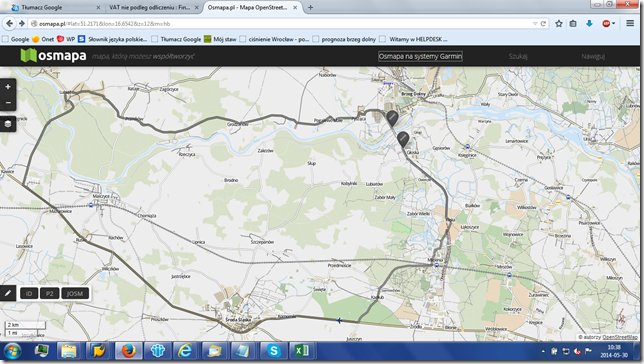Click Osmapa na systemy Garmin button

420,56
